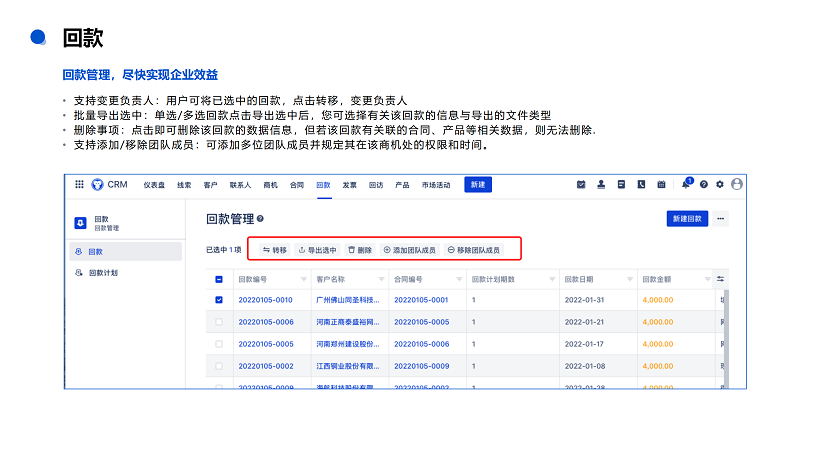Click date cell 2022-01-31

(x=584, y=300)
